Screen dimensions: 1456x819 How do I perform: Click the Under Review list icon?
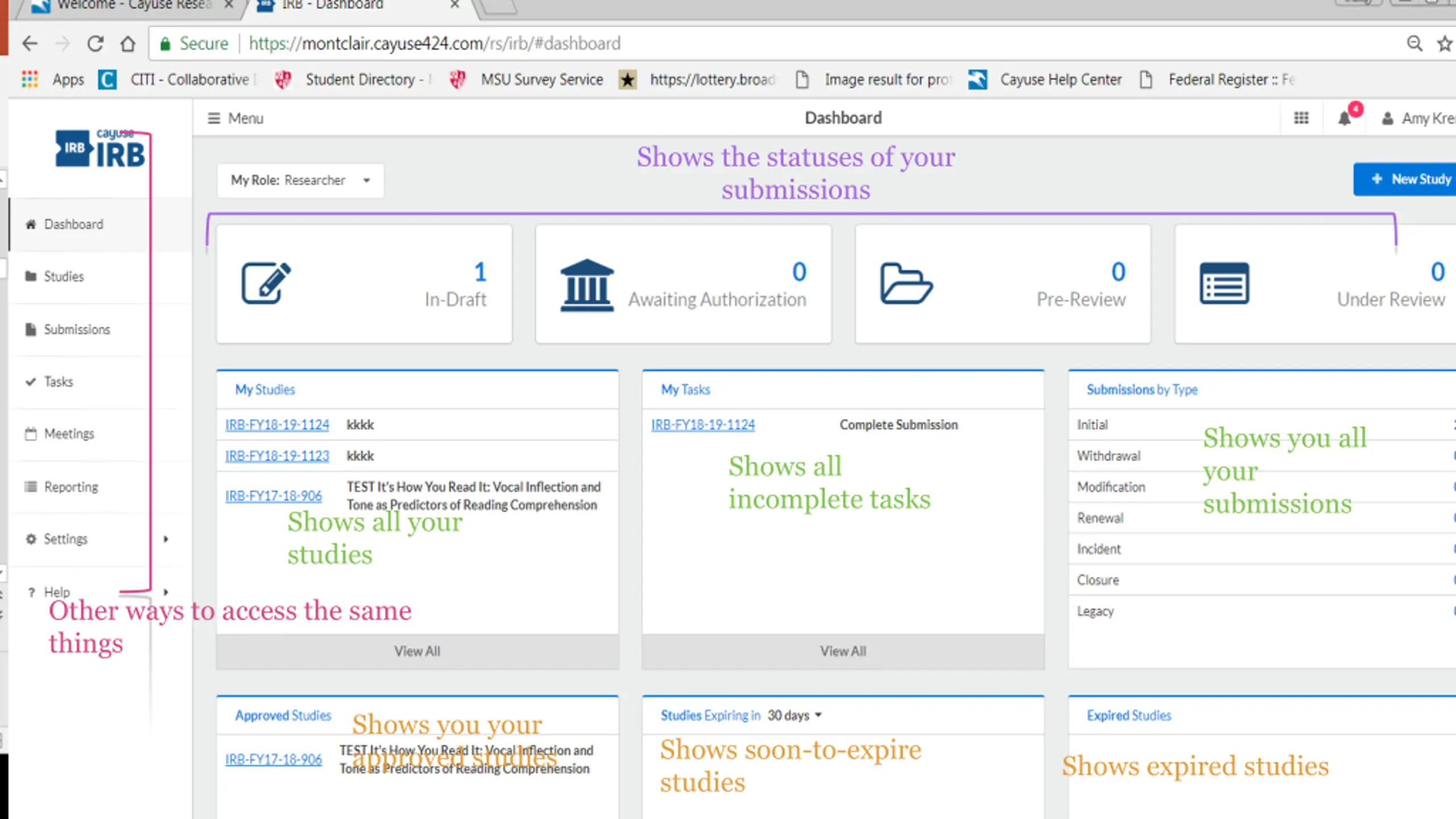pyautogui.click(x=1225, y=283)
